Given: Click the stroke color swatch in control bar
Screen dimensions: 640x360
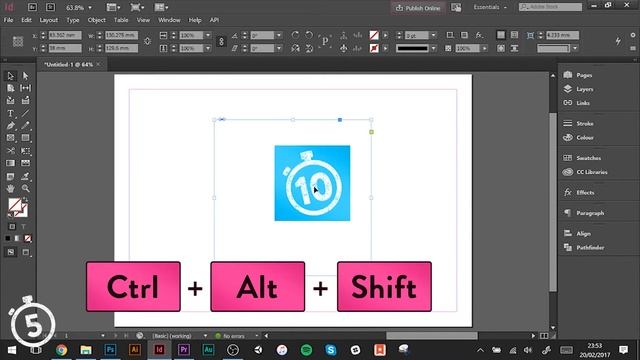Looking at the screenshot, I should tap(374, 49).
